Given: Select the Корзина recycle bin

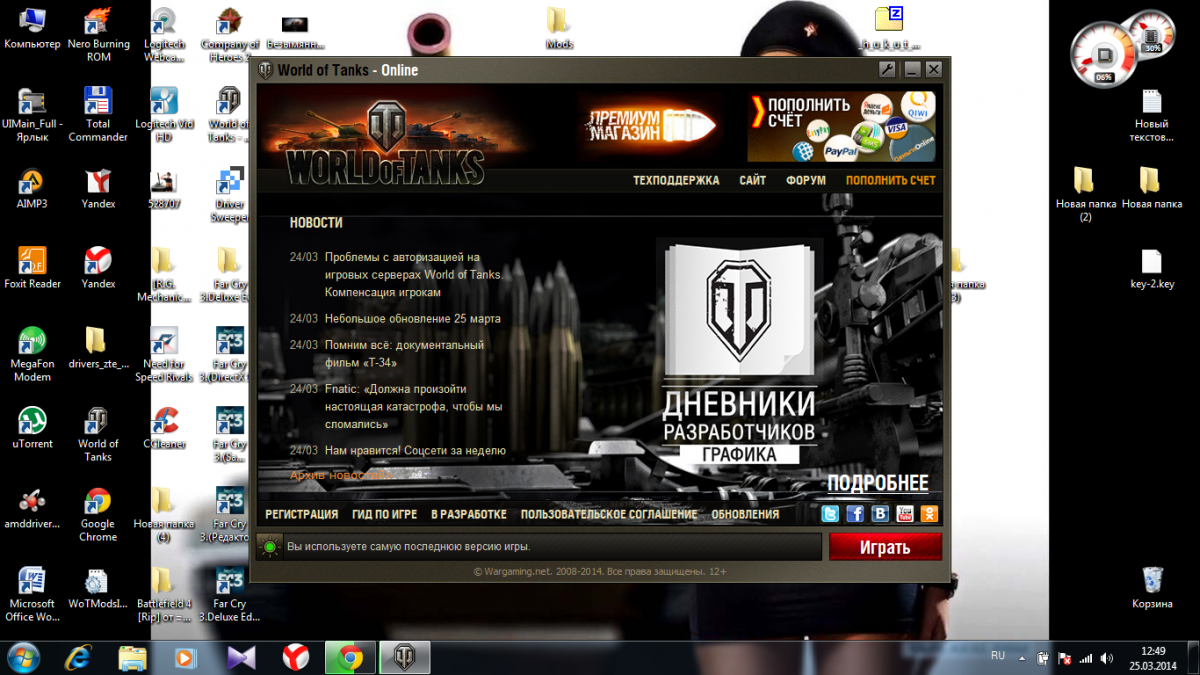Looking at the screenshot, I should [x=1152, y=588].
